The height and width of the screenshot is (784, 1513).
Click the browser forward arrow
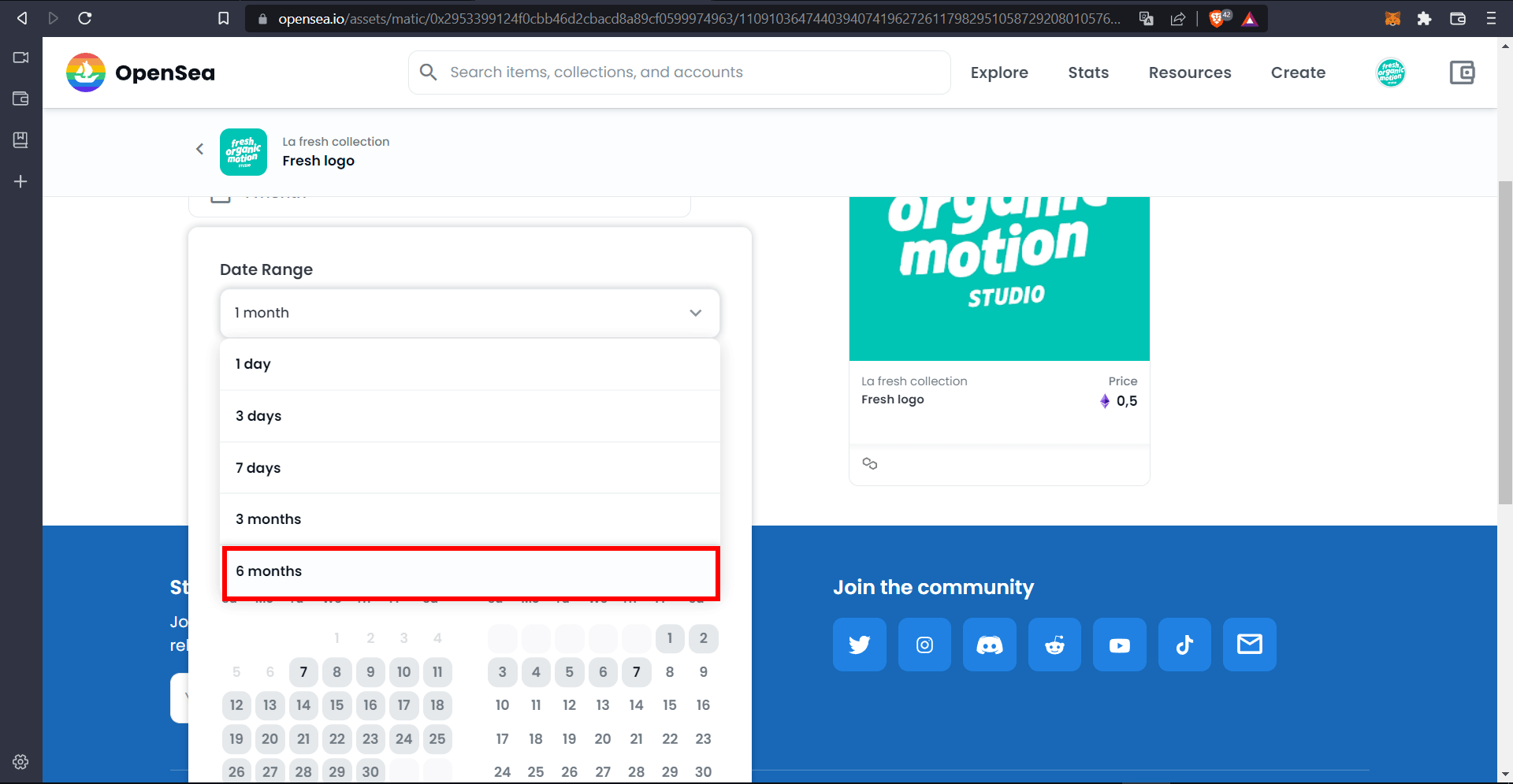[x=54, y=18]
